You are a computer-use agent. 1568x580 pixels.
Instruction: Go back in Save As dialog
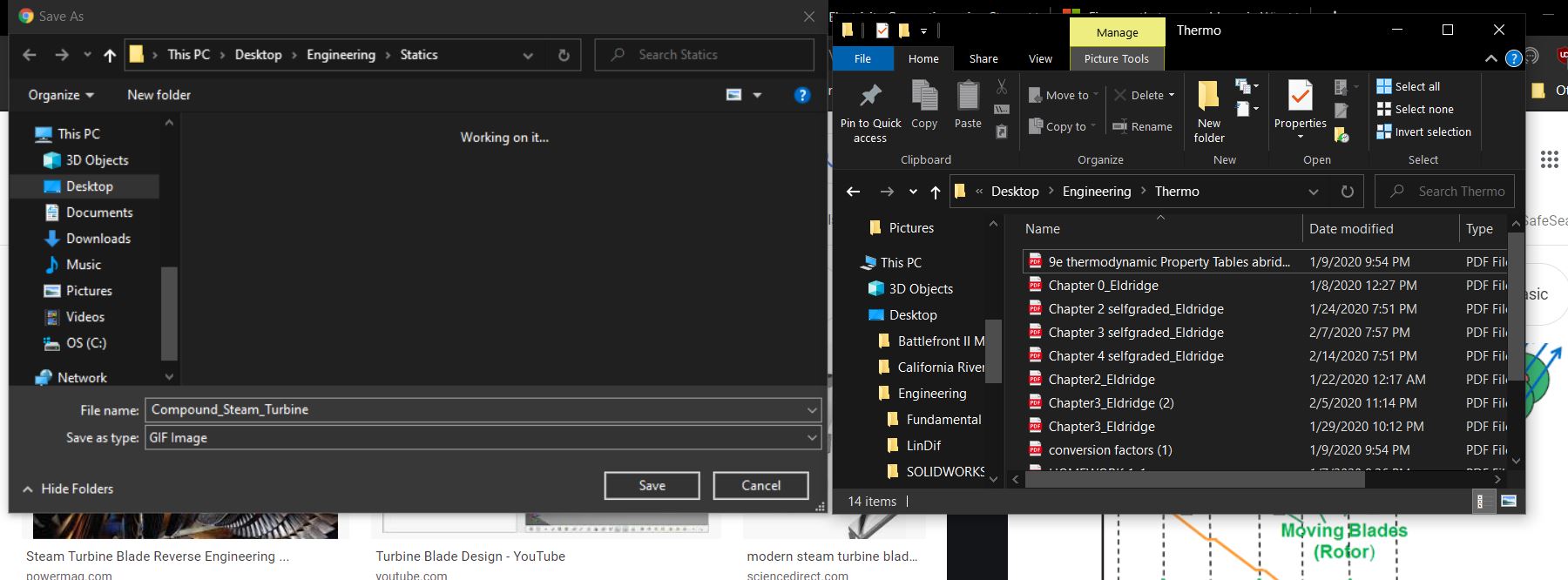(30, 55)
